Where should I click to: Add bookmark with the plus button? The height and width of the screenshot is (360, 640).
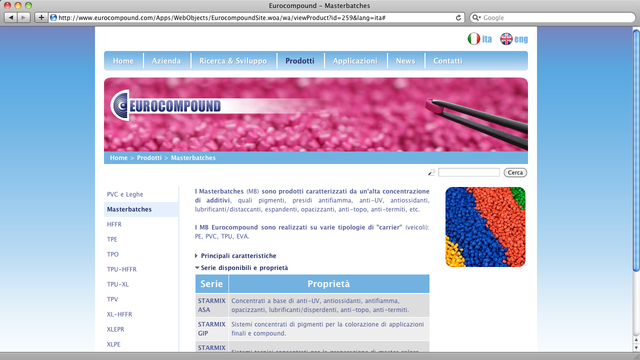click(41, 18)
